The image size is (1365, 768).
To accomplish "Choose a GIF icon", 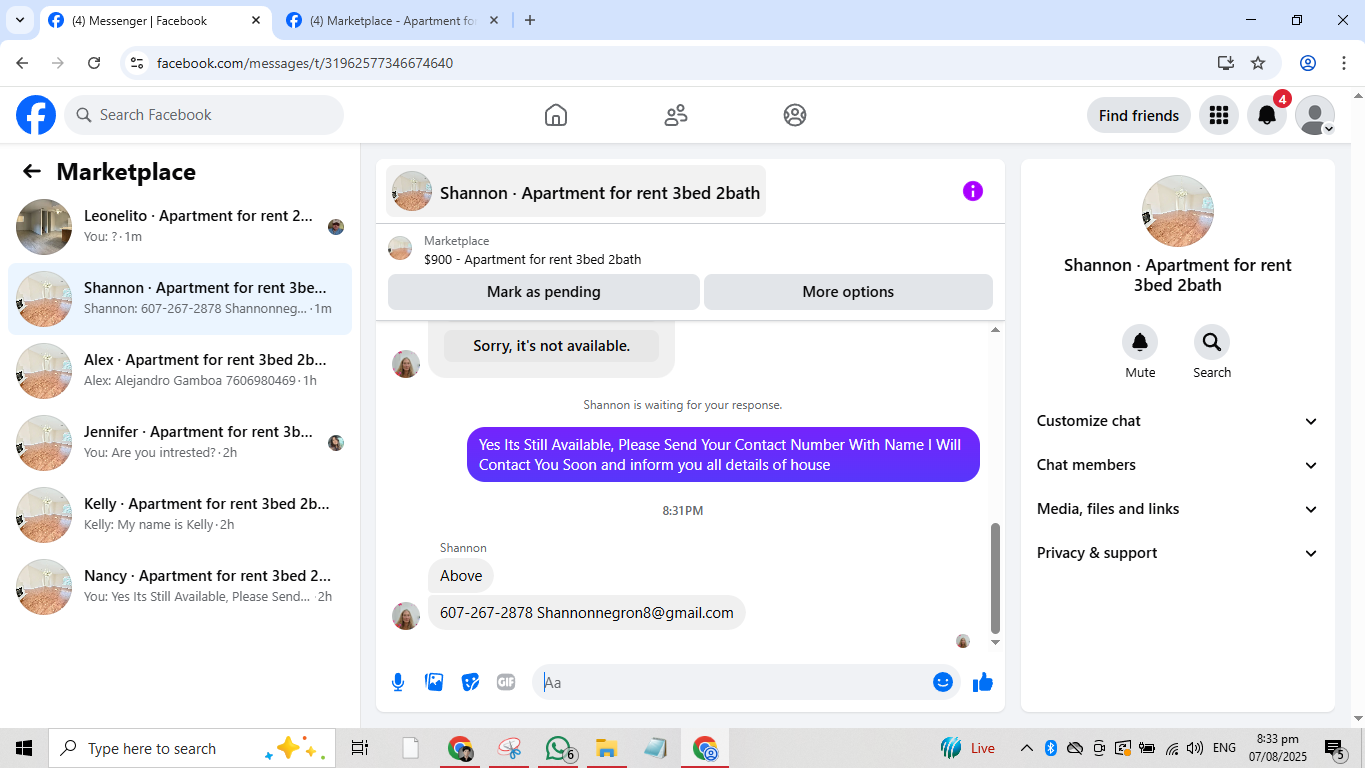I will coord(506,682).
